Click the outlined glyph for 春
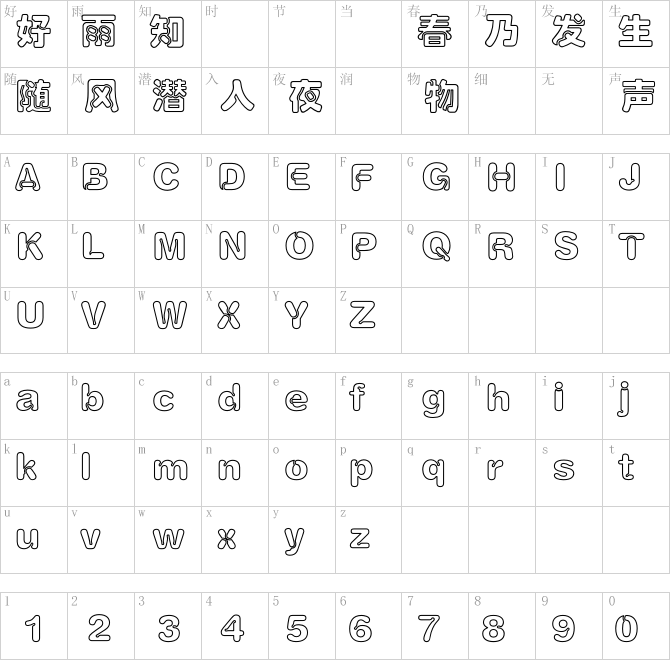The width and height of the screenshot is (670, 660). [x=435, y=31]
